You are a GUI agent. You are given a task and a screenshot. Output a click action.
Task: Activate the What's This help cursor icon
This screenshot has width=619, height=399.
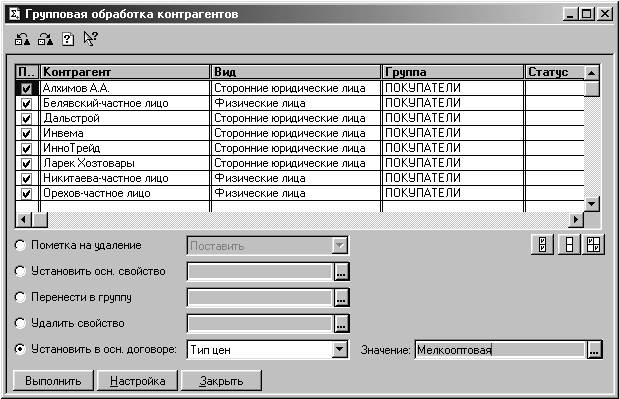point(90,39)
